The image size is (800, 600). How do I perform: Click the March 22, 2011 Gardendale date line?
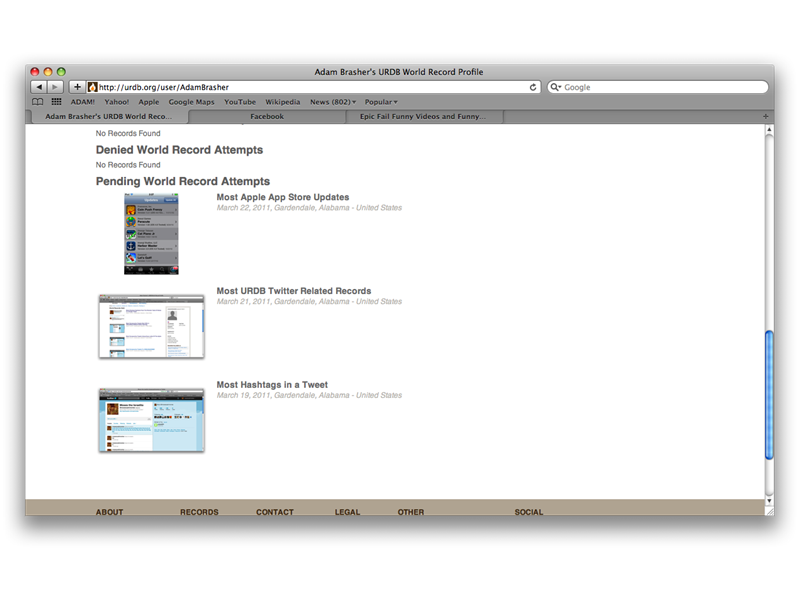pyautogui.click(x=309, y=208)
